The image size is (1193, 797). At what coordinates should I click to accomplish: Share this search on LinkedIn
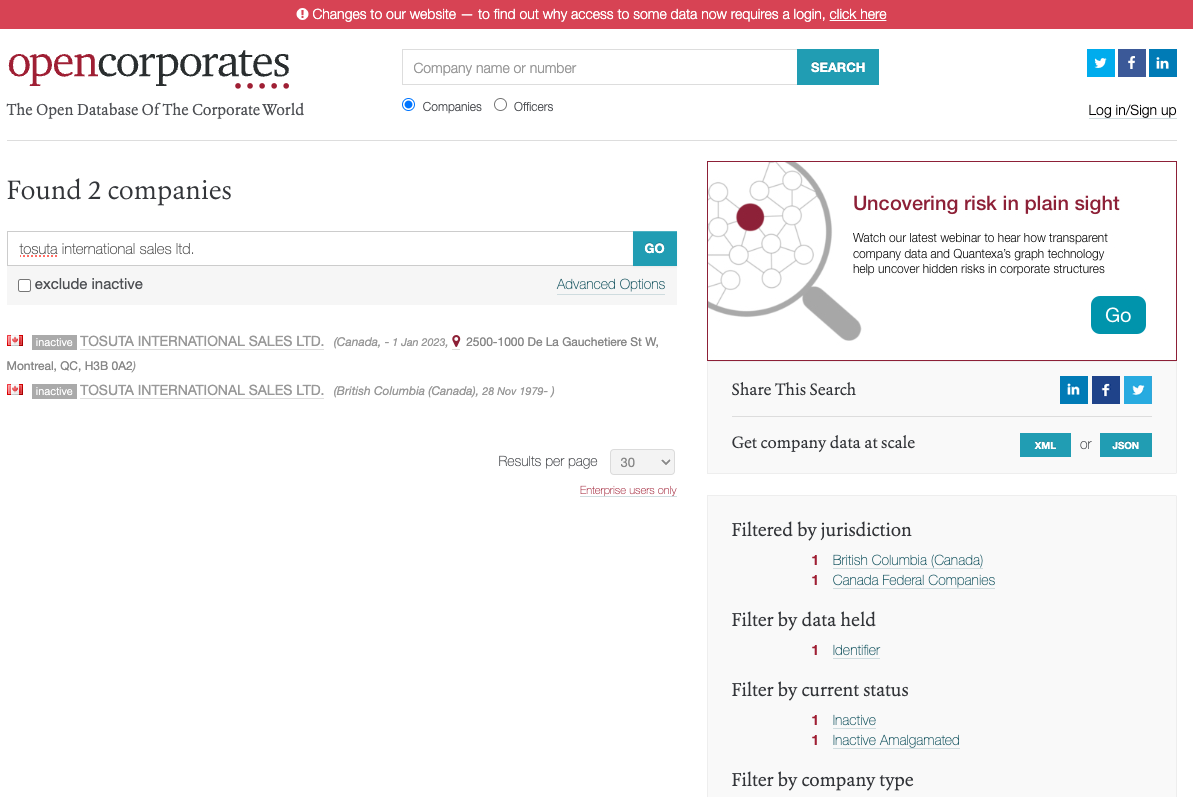coord(1073,390)
